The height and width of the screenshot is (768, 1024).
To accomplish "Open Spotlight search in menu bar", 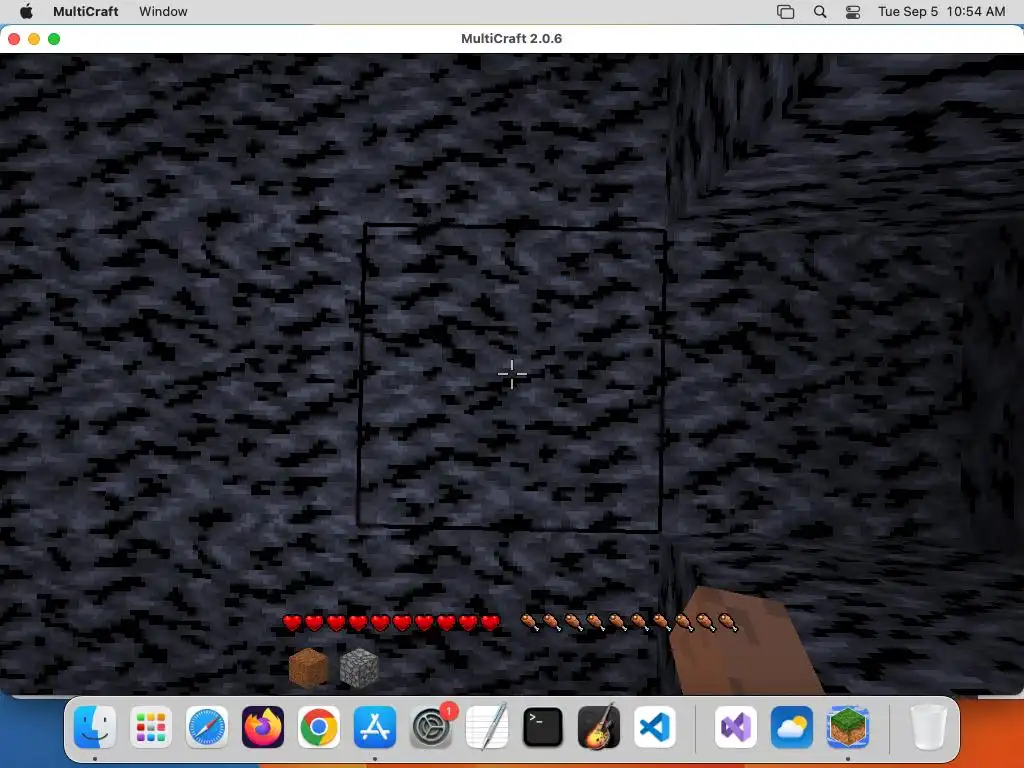I will [x=820, y=11].
